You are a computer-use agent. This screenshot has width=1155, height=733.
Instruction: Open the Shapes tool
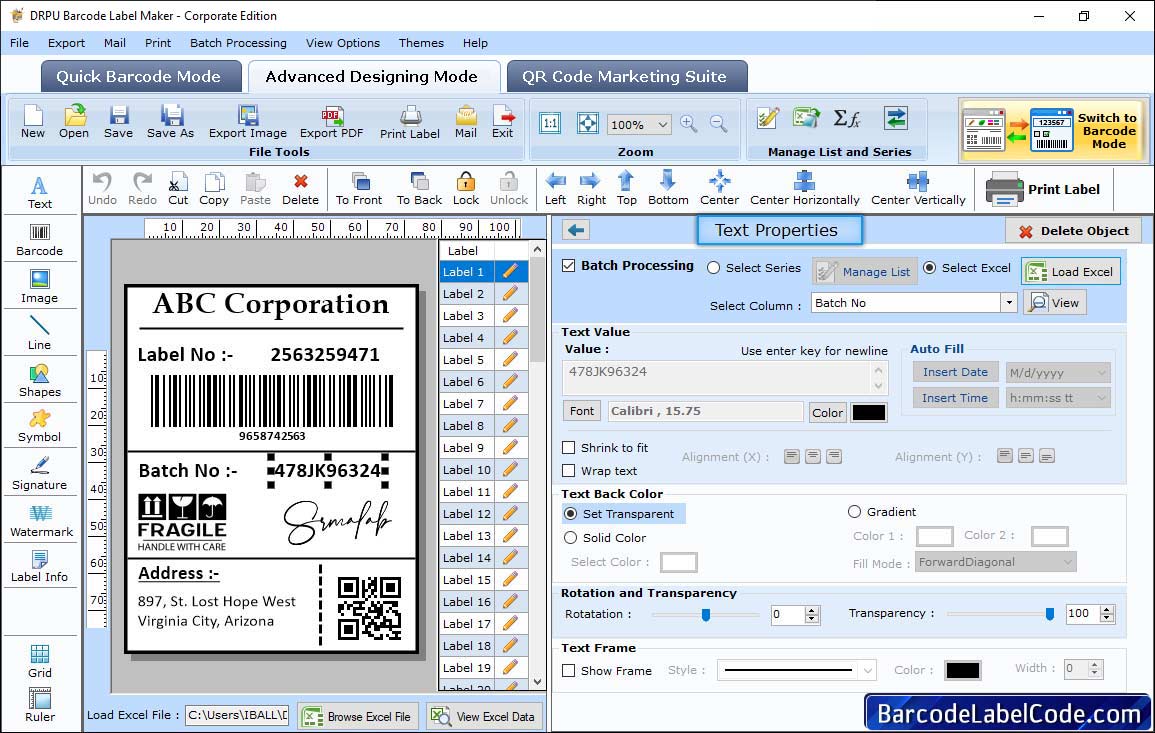(x=40, y=380)
